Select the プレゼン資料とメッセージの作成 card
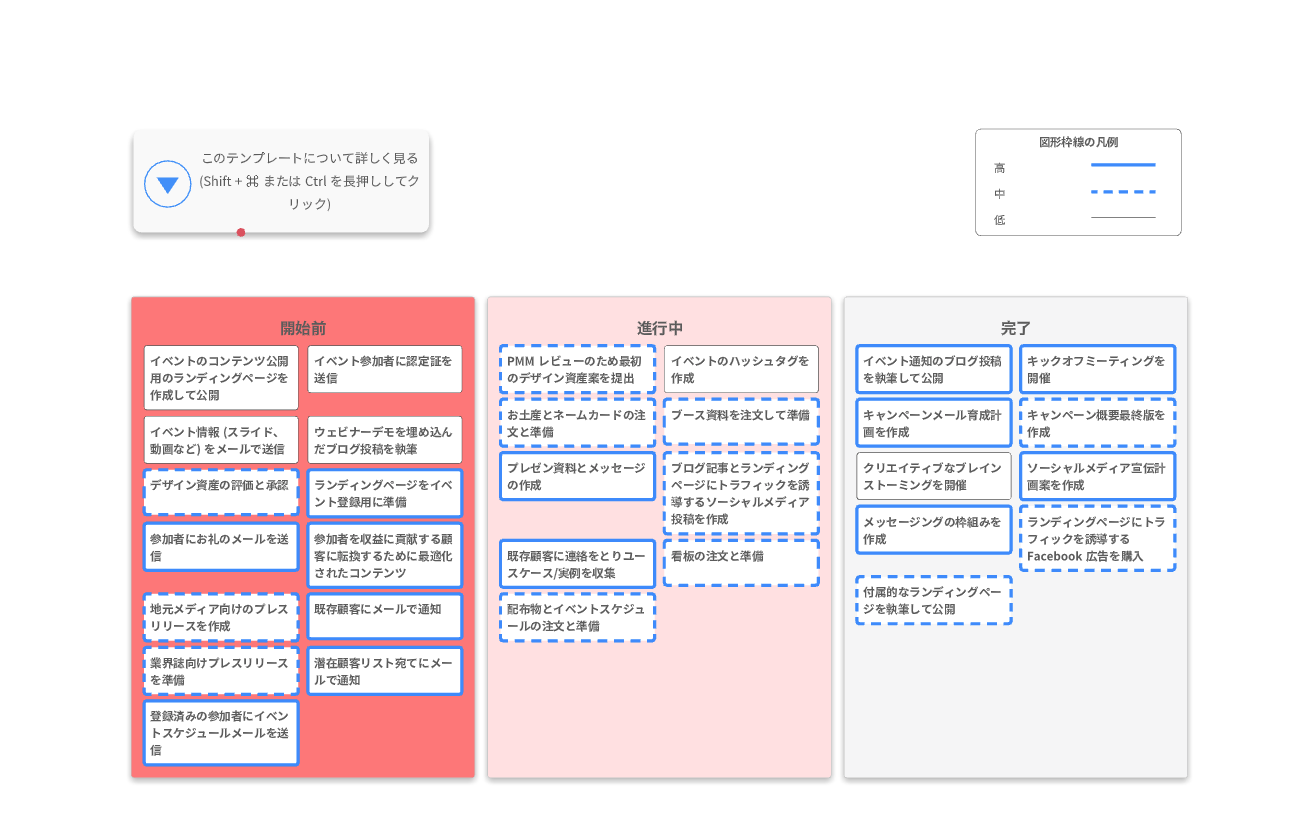This screenshot has height=837, width=1308. pos(577,476)
